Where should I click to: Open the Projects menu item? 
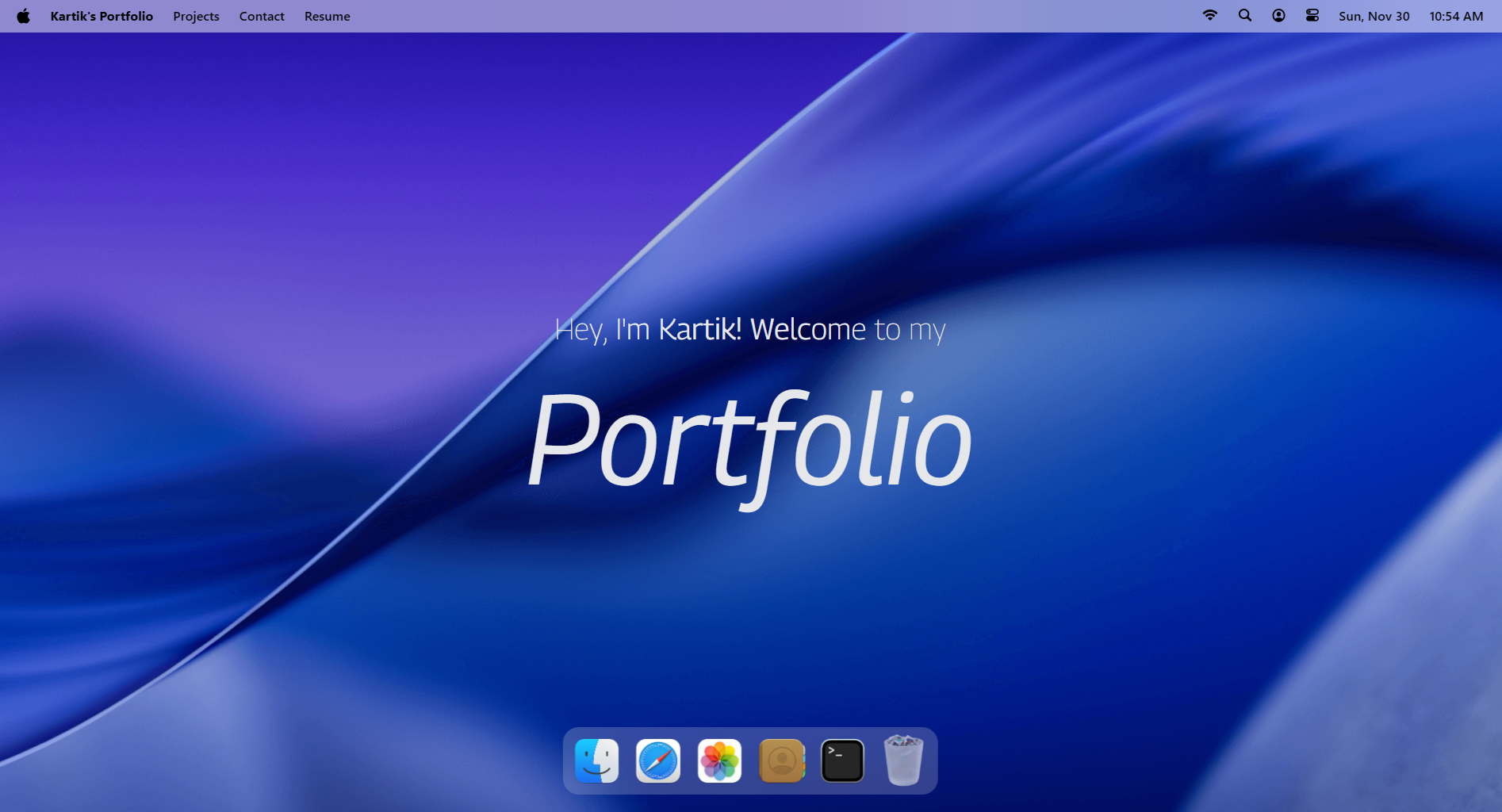click(196, 17)
